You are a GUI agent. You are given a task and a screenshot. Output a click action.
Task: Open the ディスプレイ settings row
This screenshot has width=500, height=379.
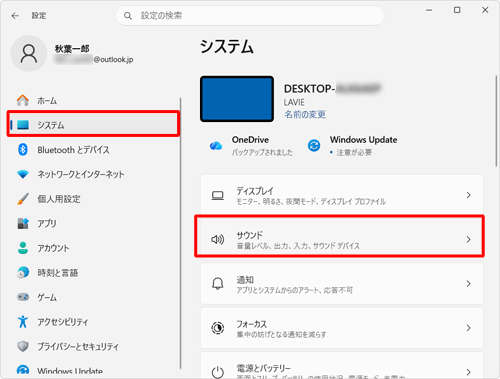click(342, 195)
